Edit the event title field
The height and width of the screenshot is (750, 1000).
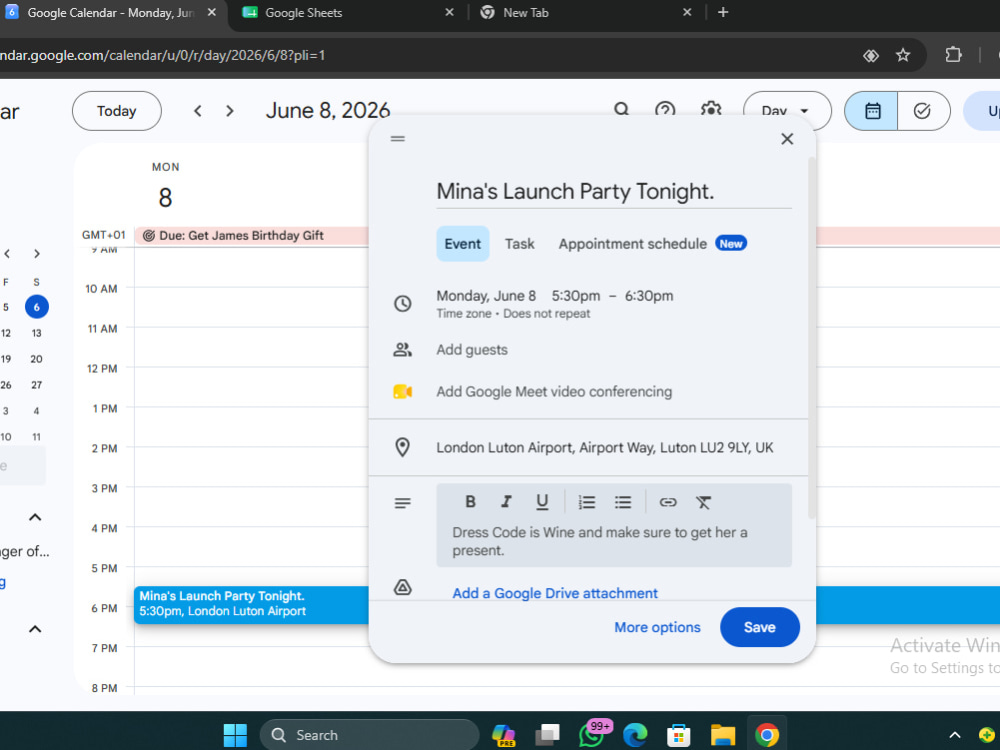pos(614,191)
